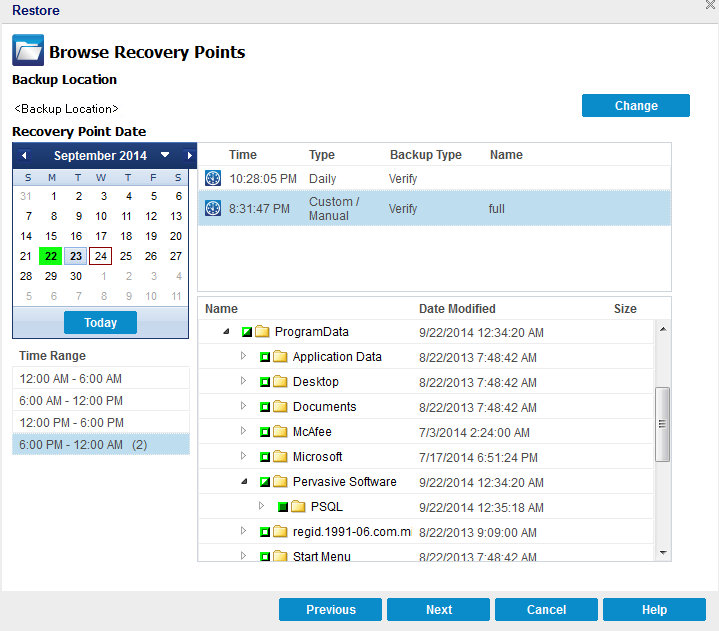Go to previous month in calendar
This screenshot has height=631, width=719.
click(x=24, y=156)
